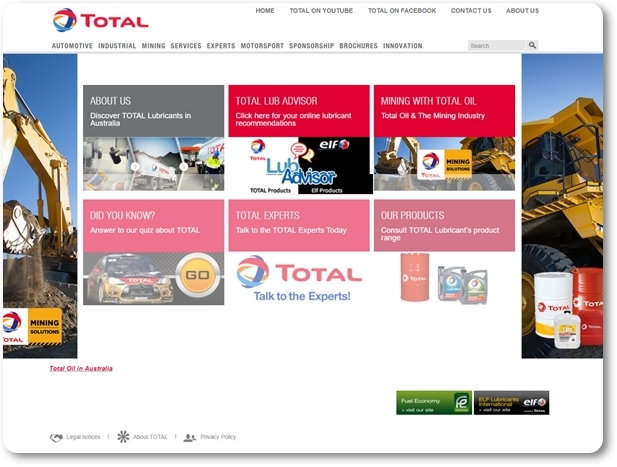Open the ELF Lubricants International banner
The height and width of the screenshot is (467, 617).
511,402
